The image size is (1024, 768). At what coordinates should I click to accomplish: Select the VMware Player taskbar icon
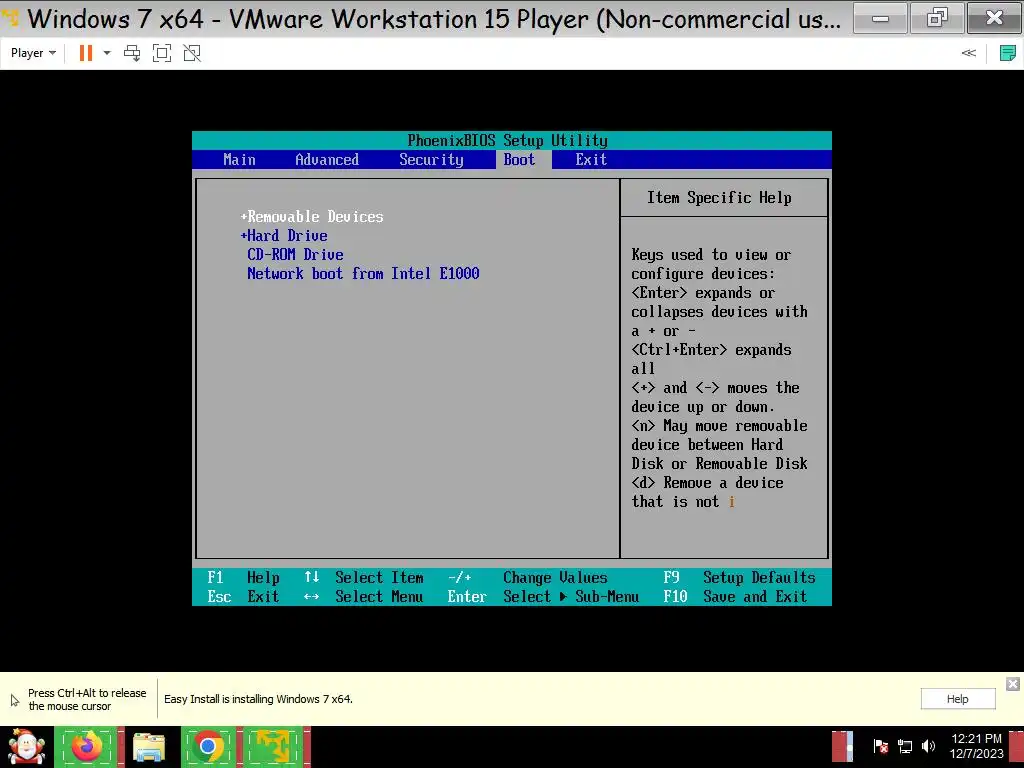274,747
